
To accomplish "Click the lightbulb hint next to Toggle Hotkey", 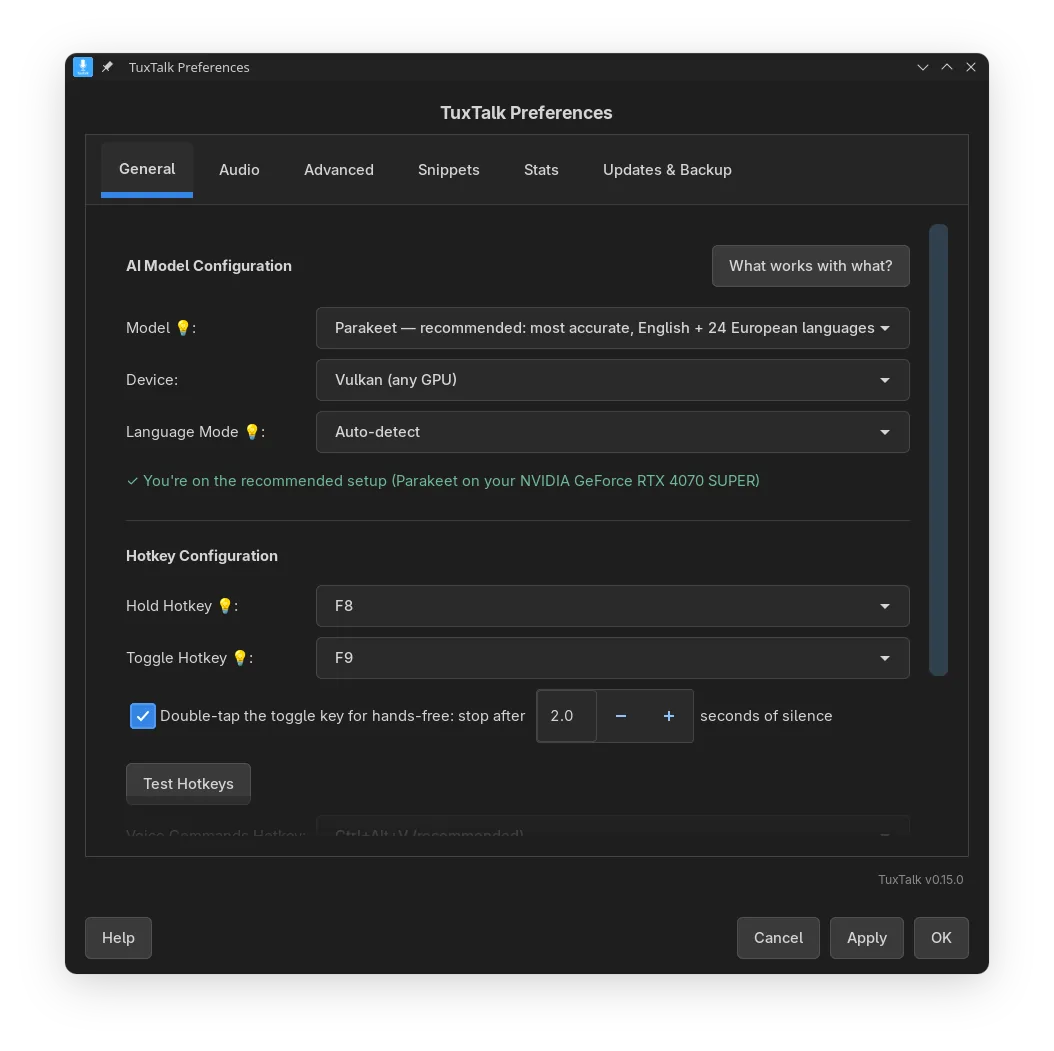I will click(240, 658).
